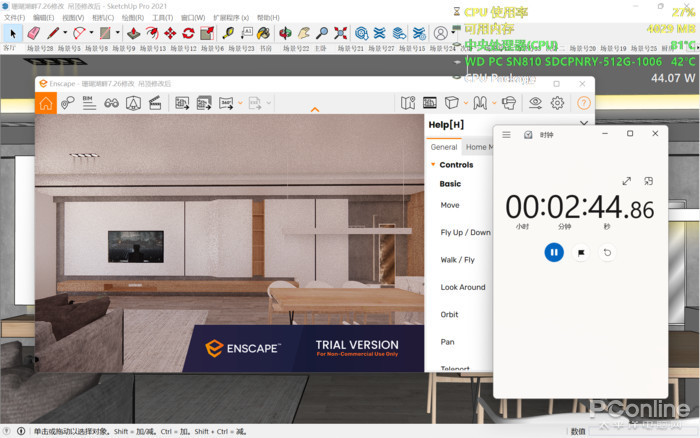Pause the clock stopwatch

[554, 252]
